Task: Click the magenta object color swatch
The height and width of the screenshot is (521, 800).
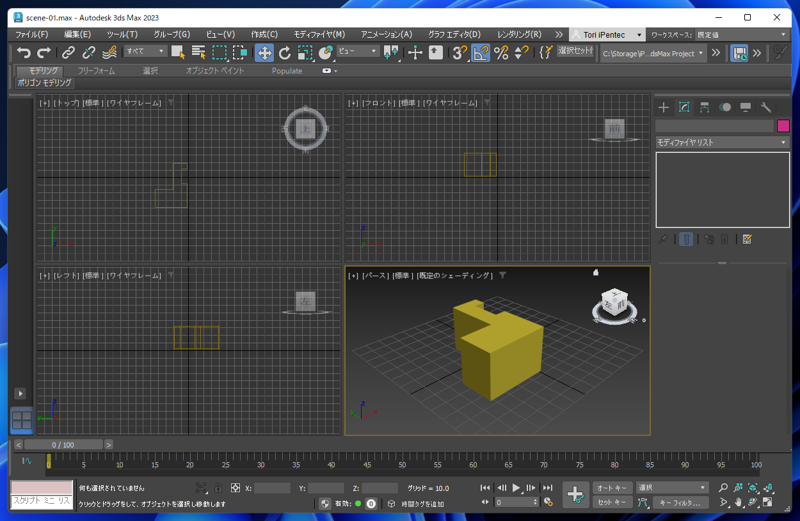Action: [x=783, y=126]
